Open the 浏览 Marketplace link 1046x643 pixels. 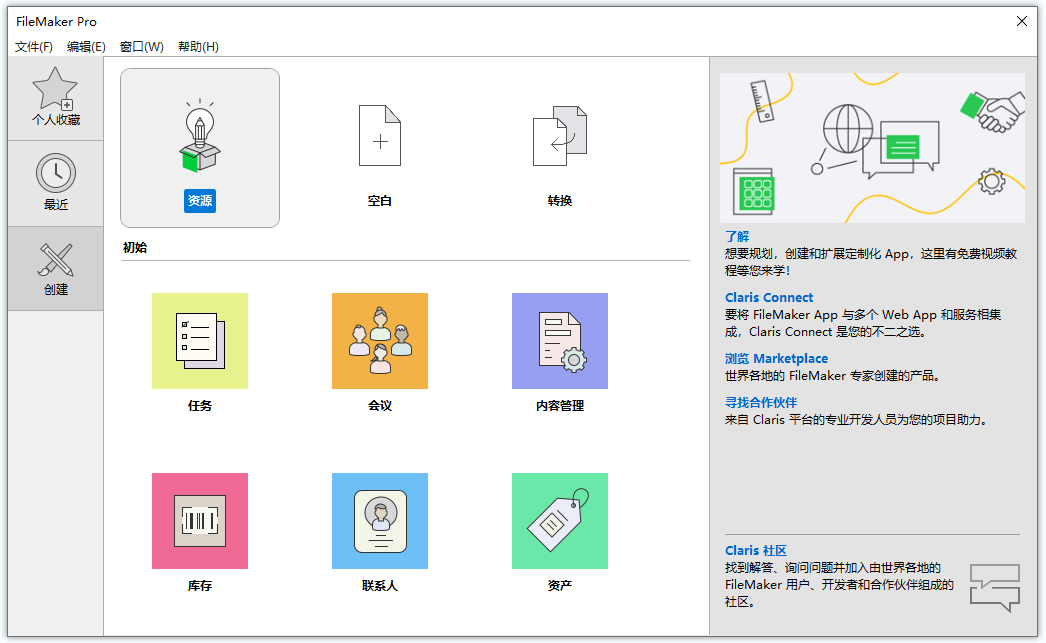point(776,359)
